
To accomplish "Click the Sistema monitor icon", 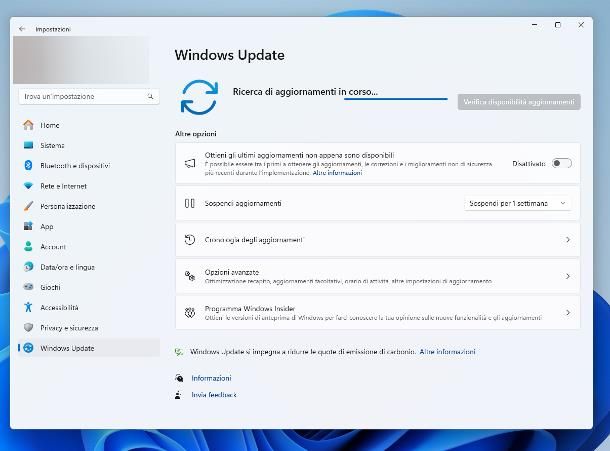I will 28,145.
